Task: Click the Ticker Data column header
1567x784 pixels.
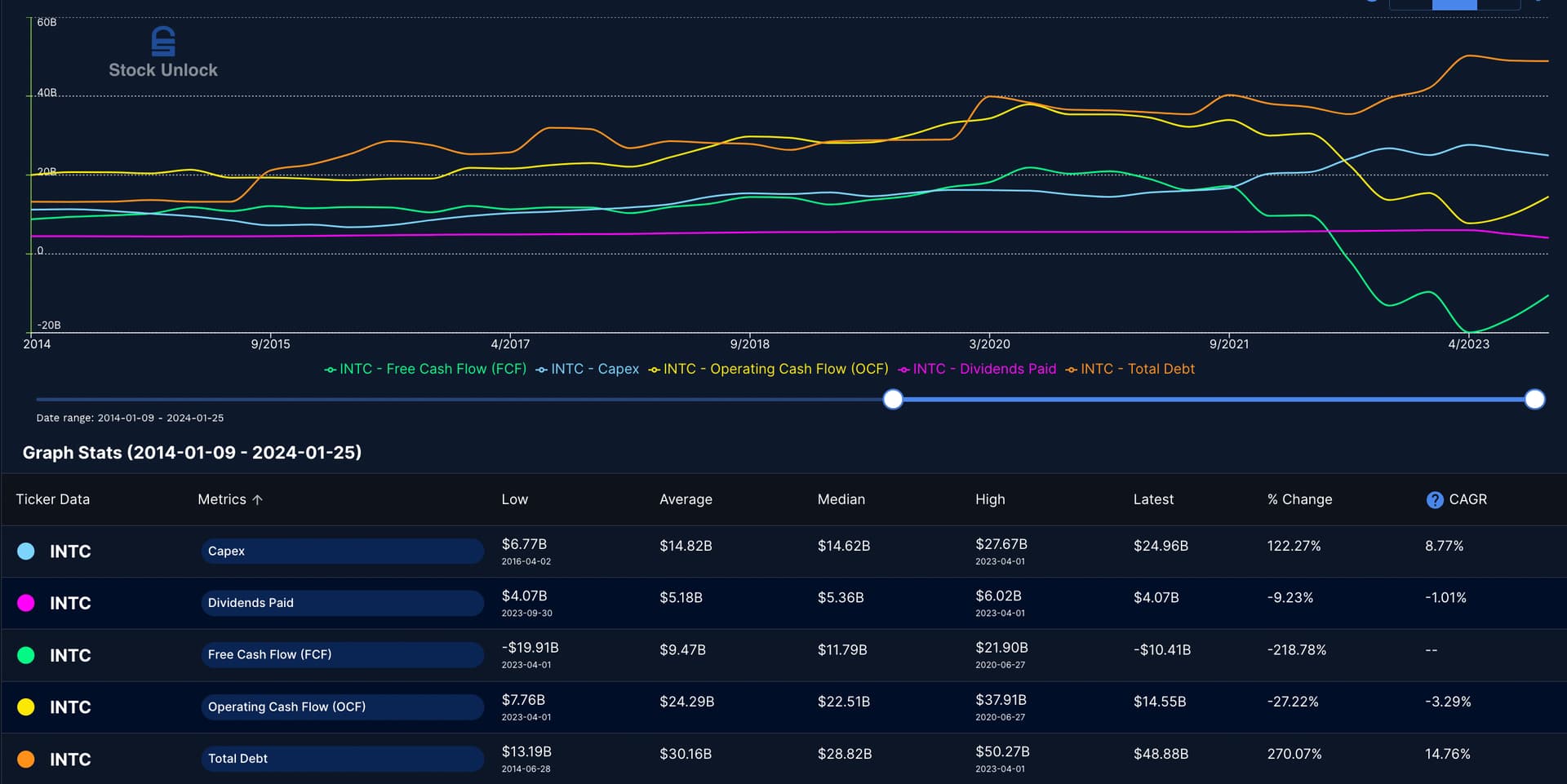Action: tap(53, 499)
